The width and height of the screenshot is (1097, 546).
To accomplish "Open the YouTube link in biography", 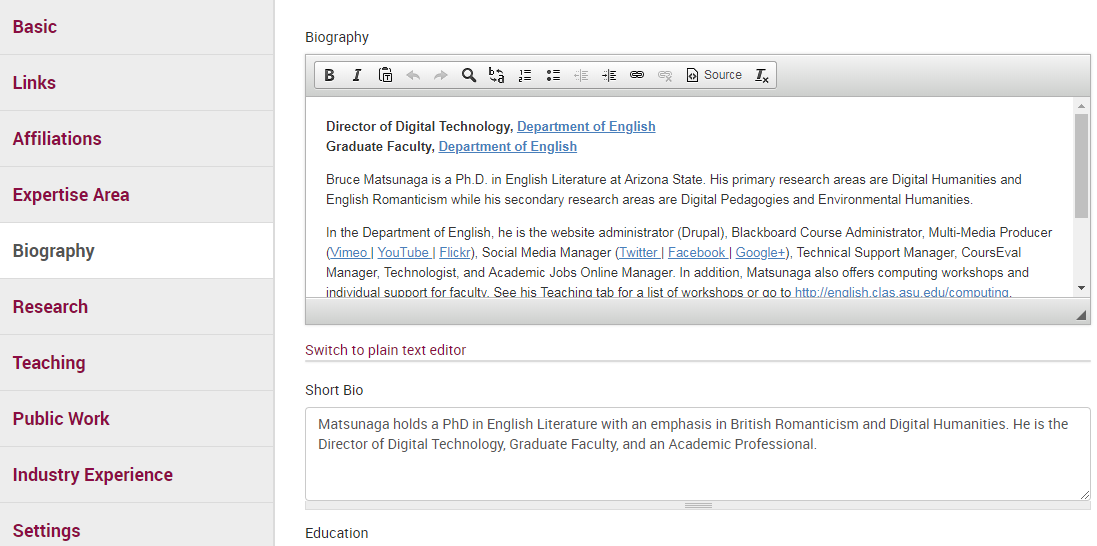I will tap(403, 253).
